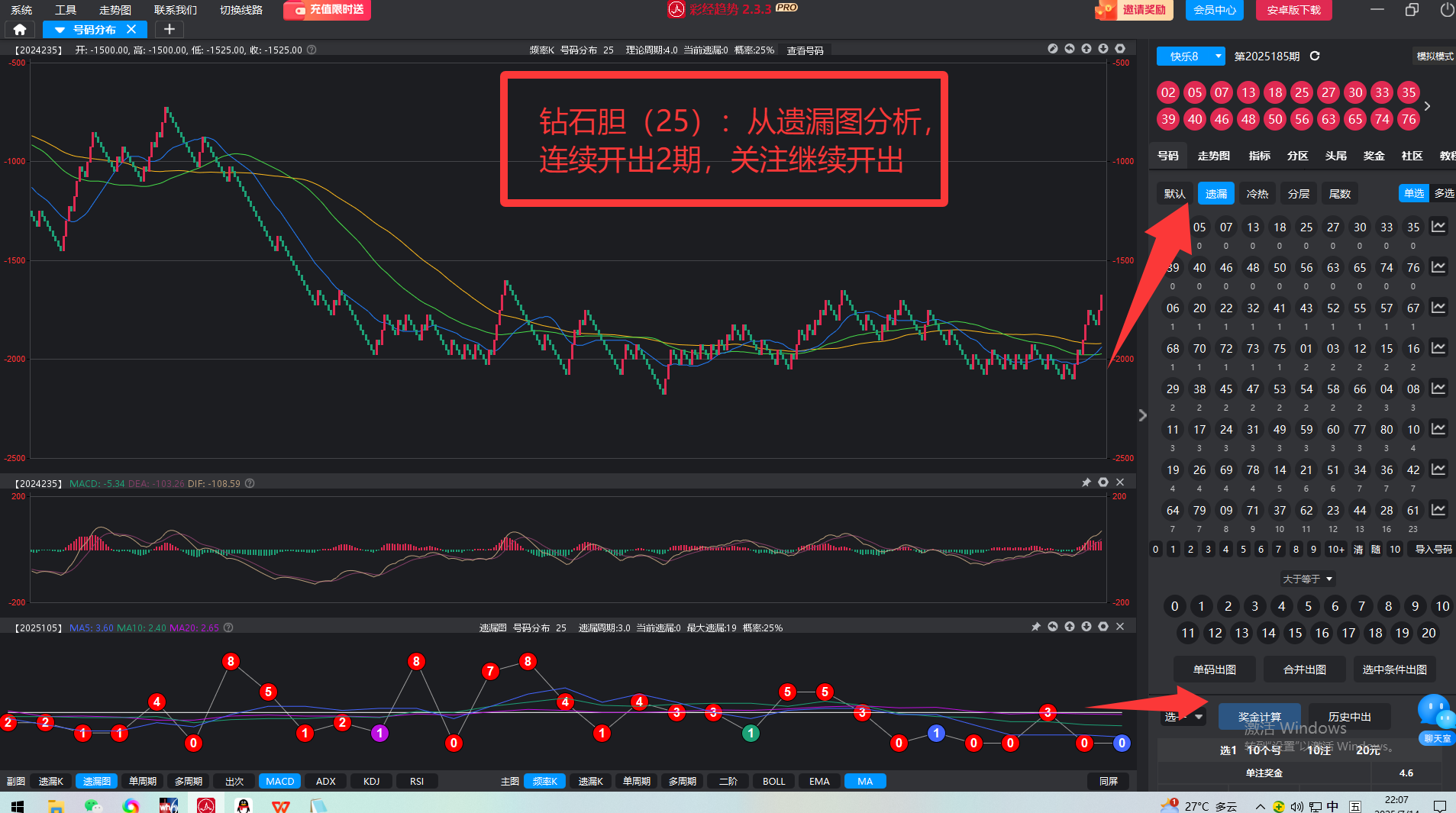Open trend chart icon for row starting 29
1456x813 pixels.
click(x=1438, y=389)
